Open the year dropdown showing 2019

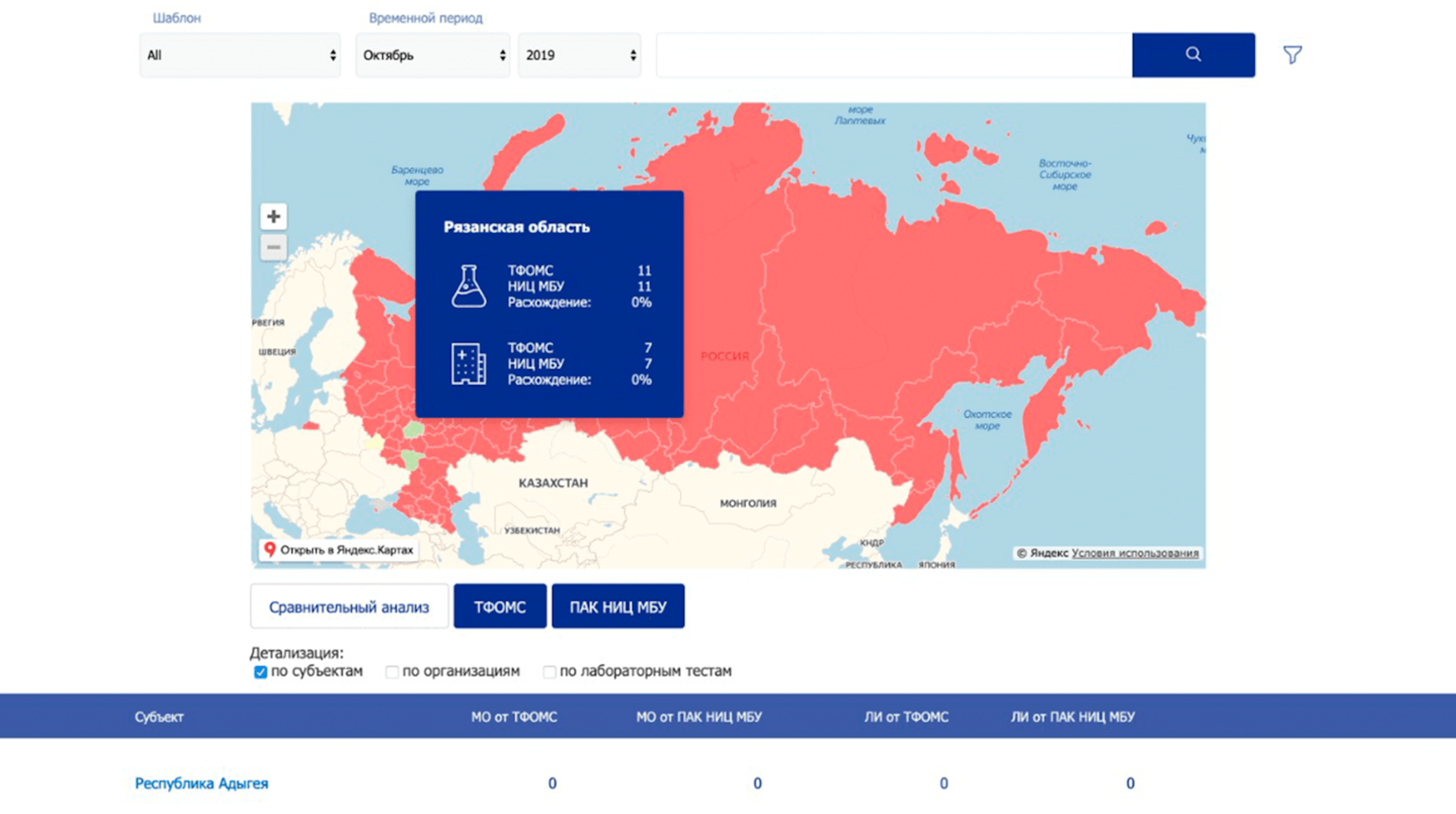coord(580,55)
